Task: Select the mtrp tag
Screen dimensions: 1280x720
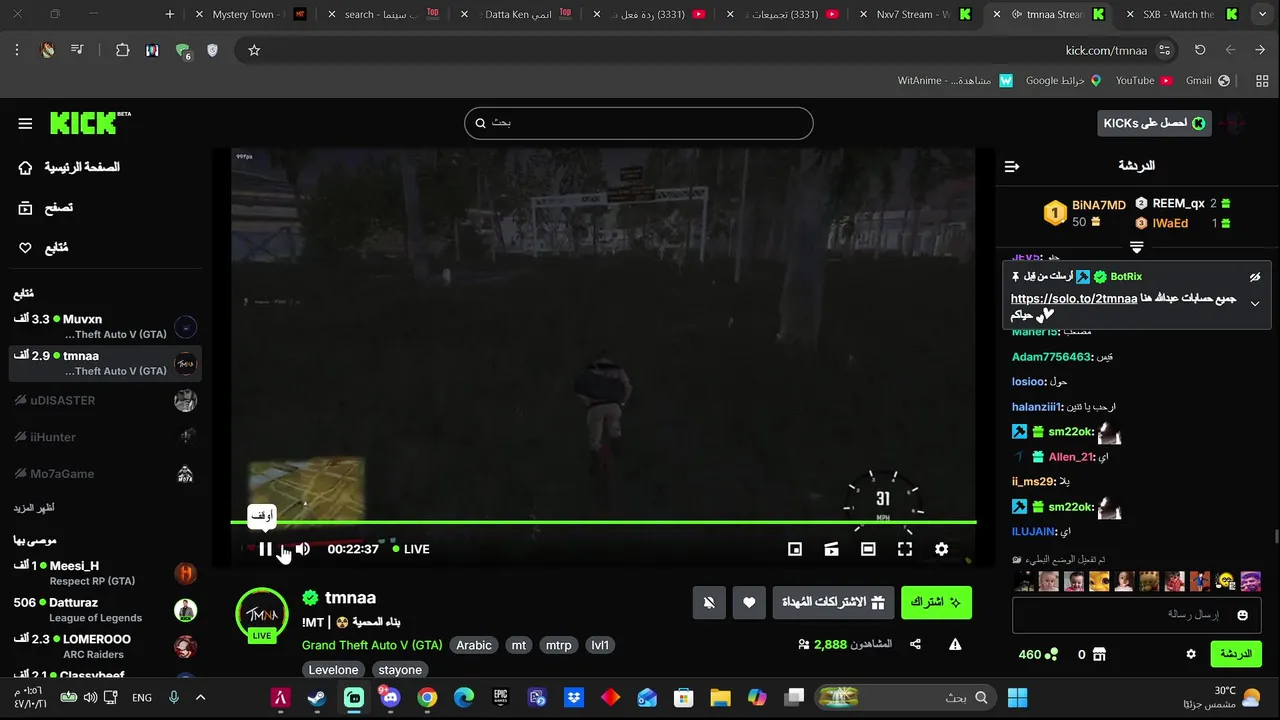Action: 559,645
